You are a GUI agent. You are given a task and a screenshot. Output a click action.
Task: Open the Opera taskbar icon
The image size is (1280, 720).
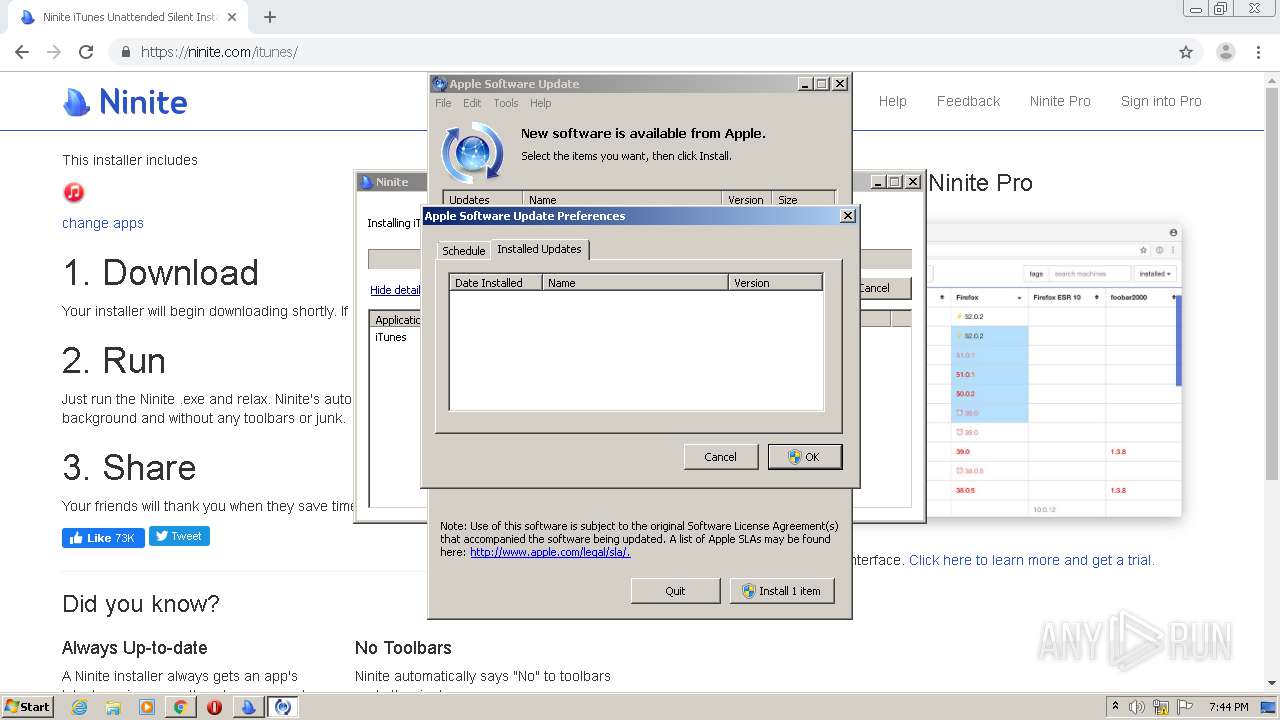214,707
